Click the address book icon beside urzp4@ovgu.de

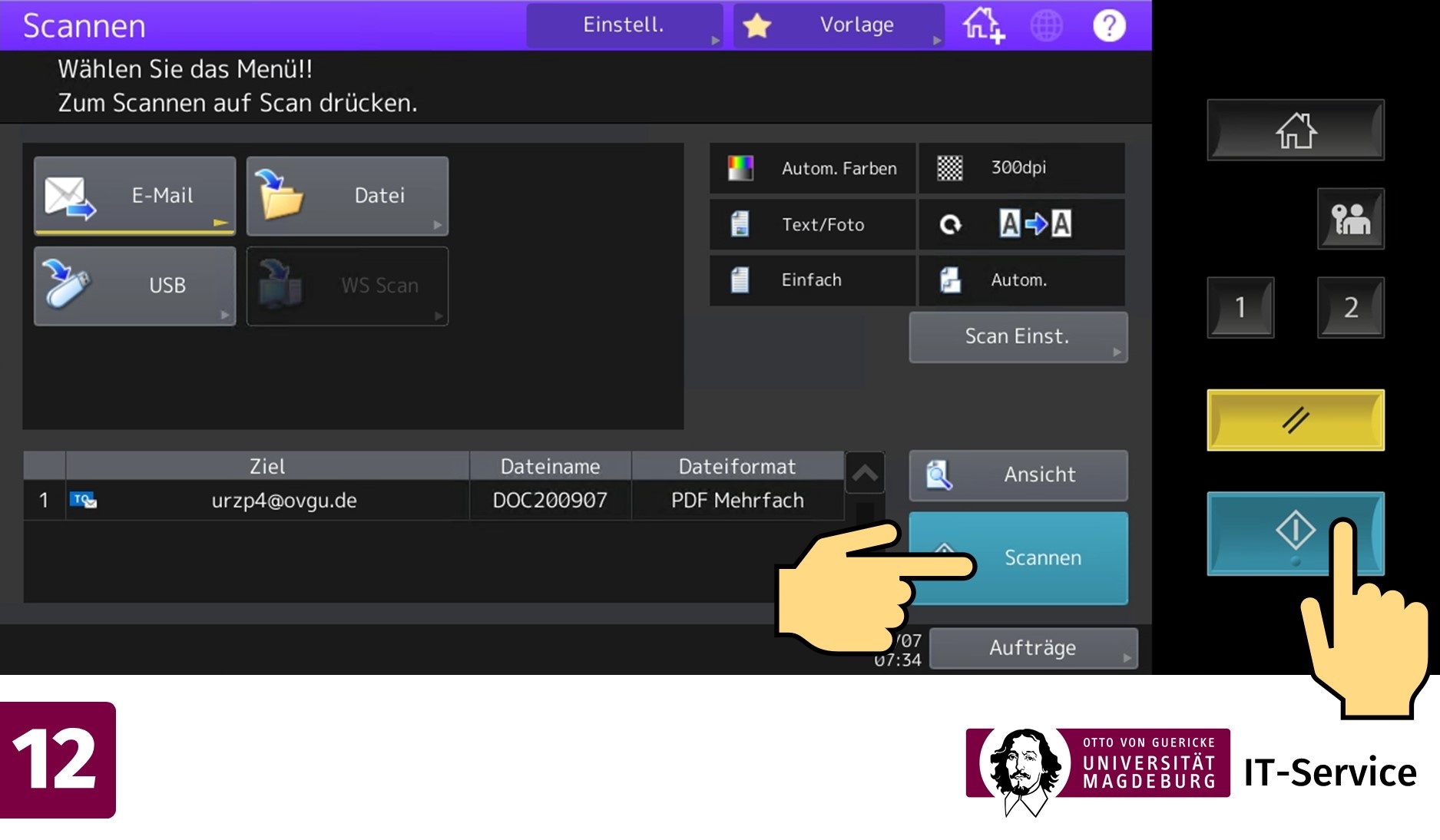pyautogui.click(x=83, y=501)
